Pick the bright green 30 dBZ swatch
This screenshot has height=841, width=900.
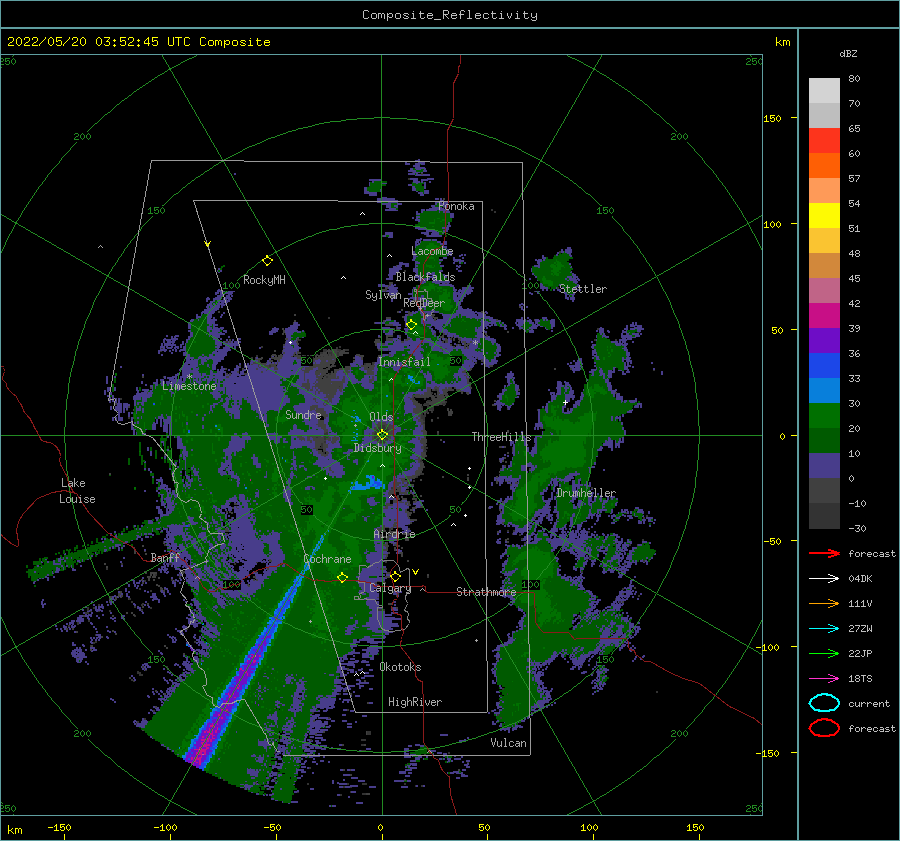point(824,415)
